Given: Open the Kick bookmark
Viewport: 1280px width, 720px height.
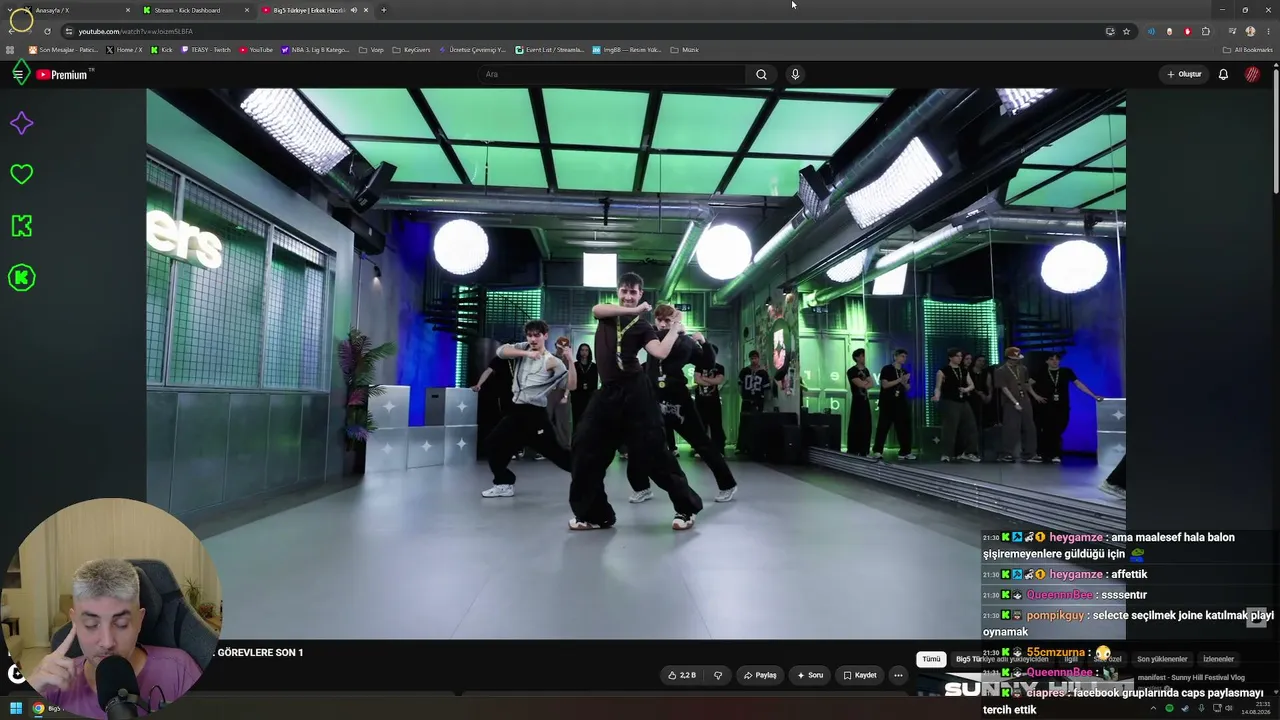Looking at the screenshot, I should [161, 49].
